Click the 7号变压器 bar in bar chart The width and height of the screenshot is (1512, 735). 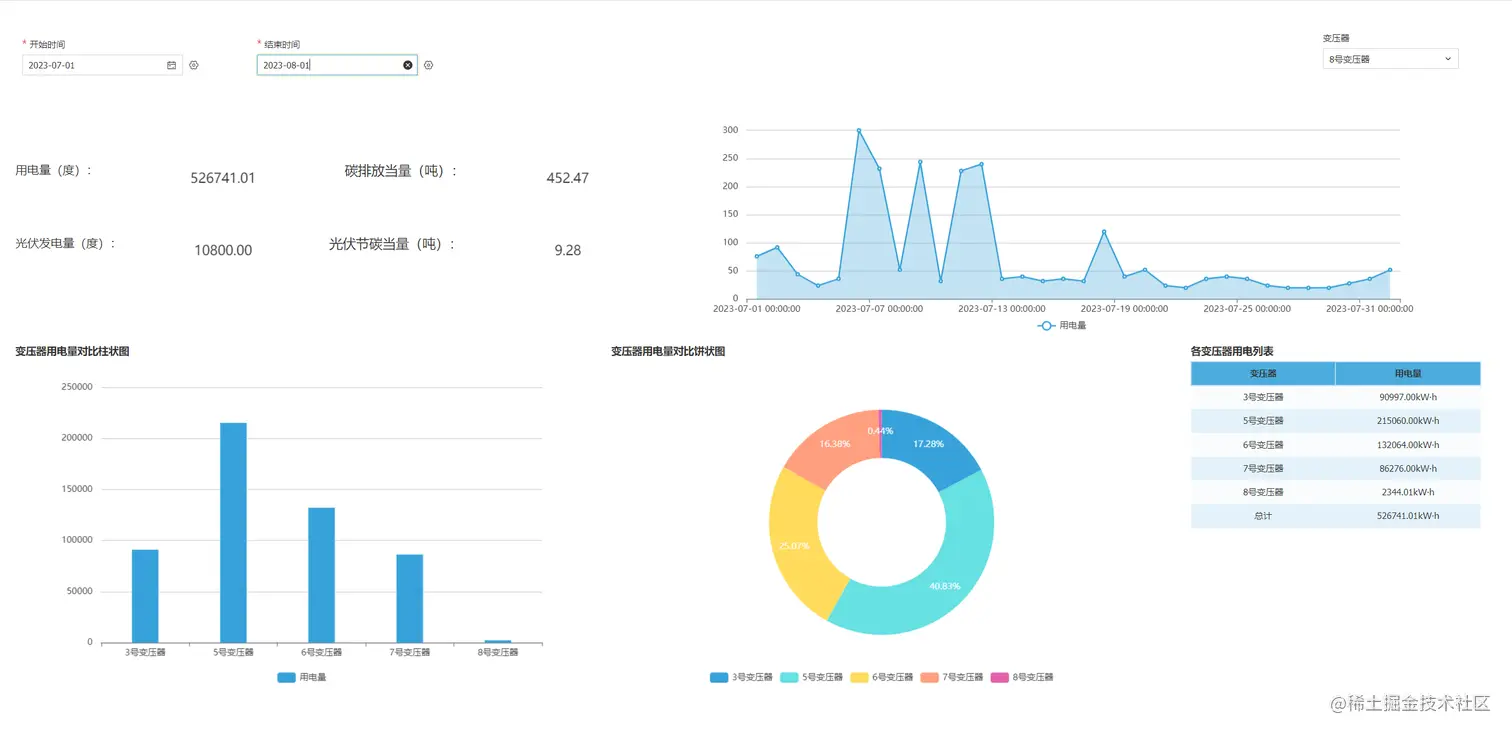(409, 598)
